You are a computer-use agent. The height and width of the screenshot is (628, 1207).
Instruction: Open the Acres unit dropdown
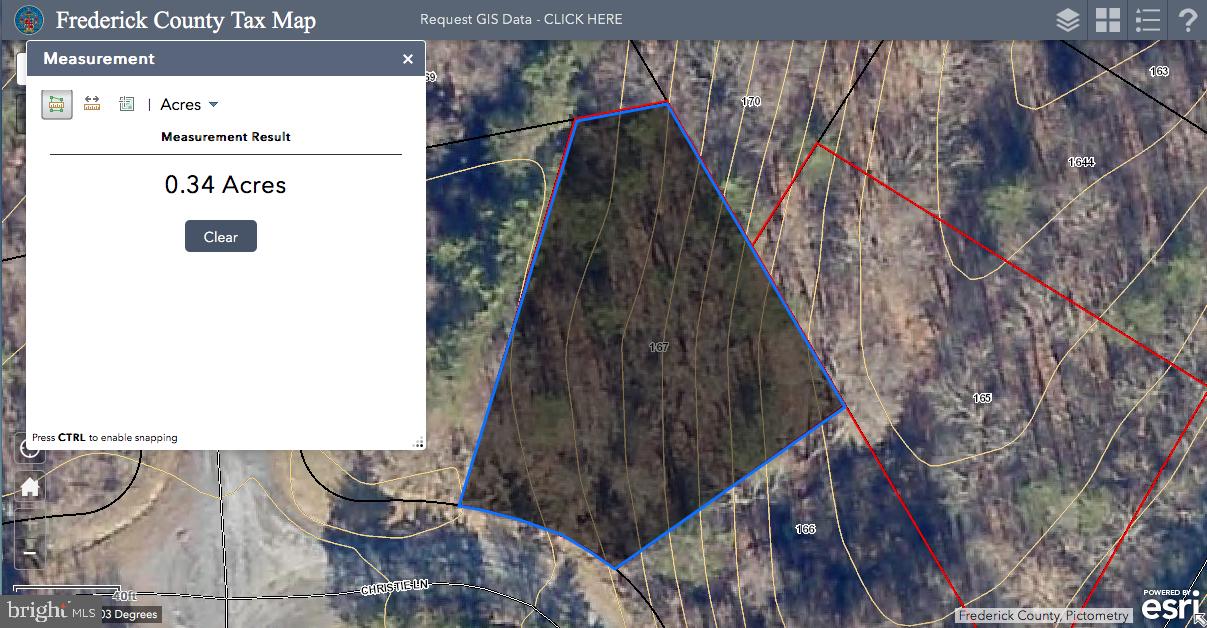click(189, 104)
